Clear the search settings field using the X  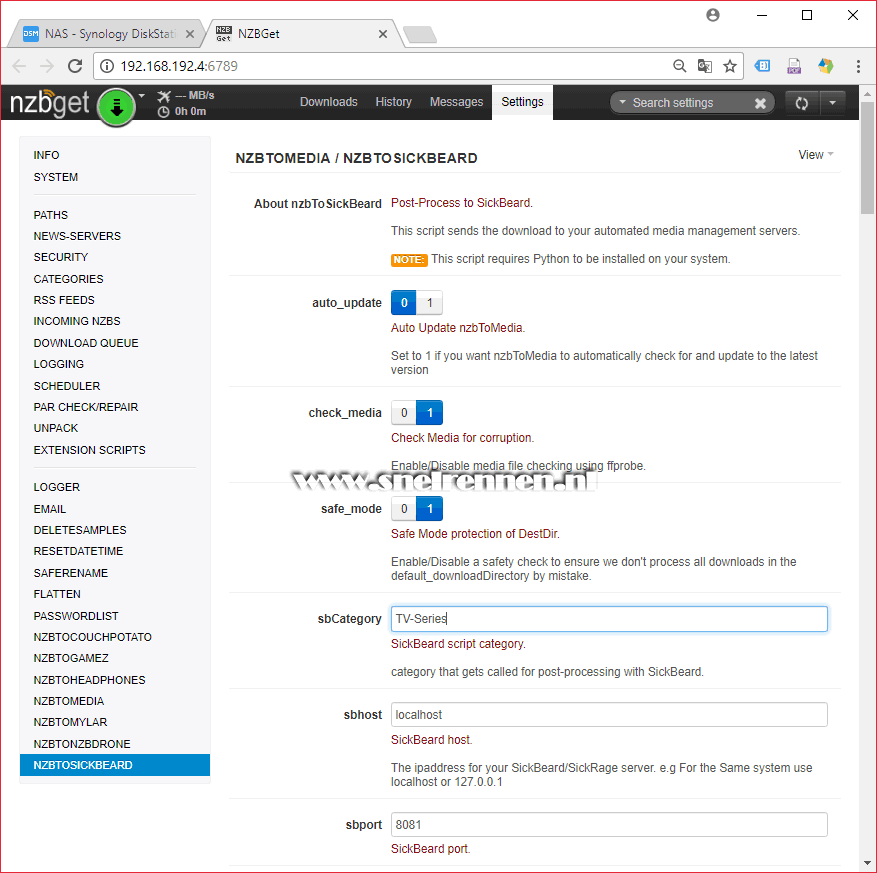click(x=760, y=103)
